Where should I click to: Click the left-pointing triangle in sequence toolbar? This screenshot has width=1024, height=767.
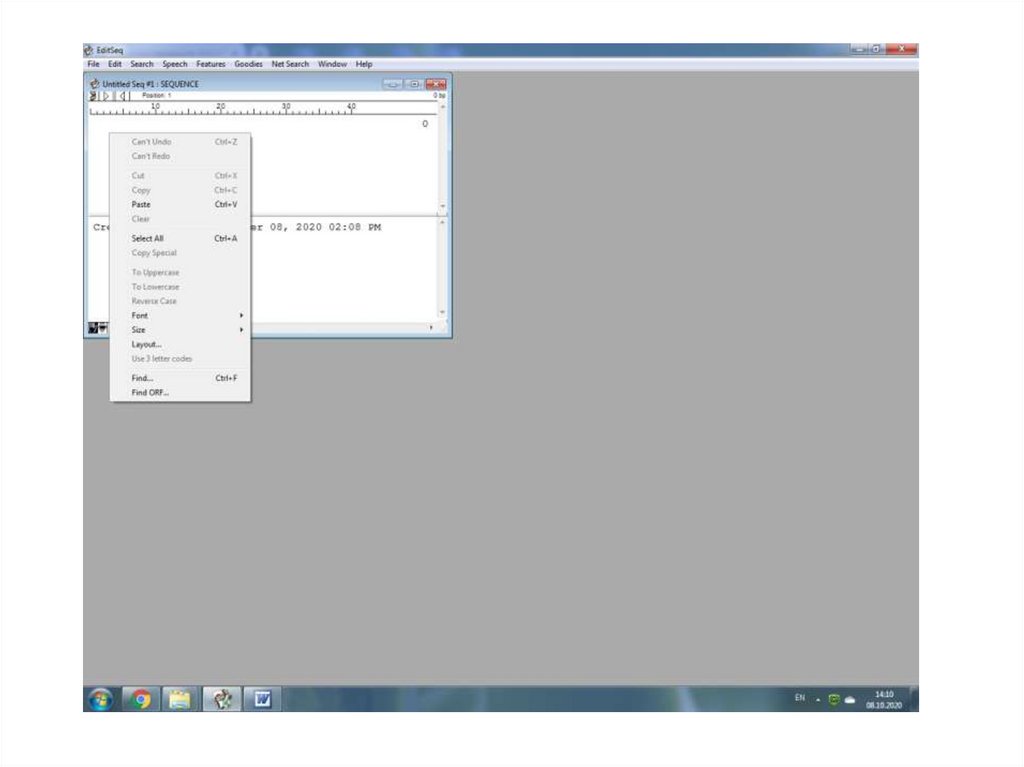point(122,96)
